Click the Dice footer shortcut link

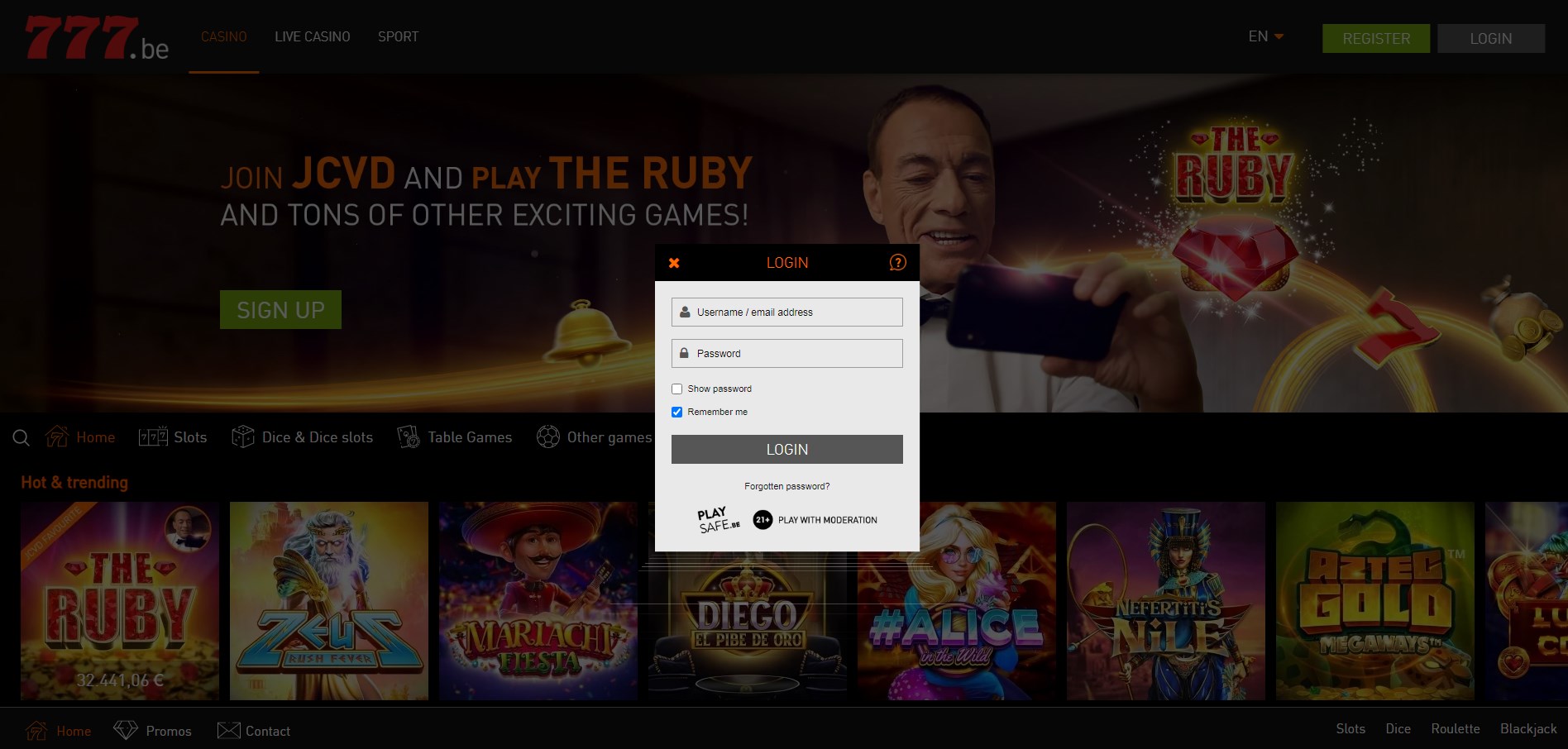pyautogui.click(x=1398, y=728)
